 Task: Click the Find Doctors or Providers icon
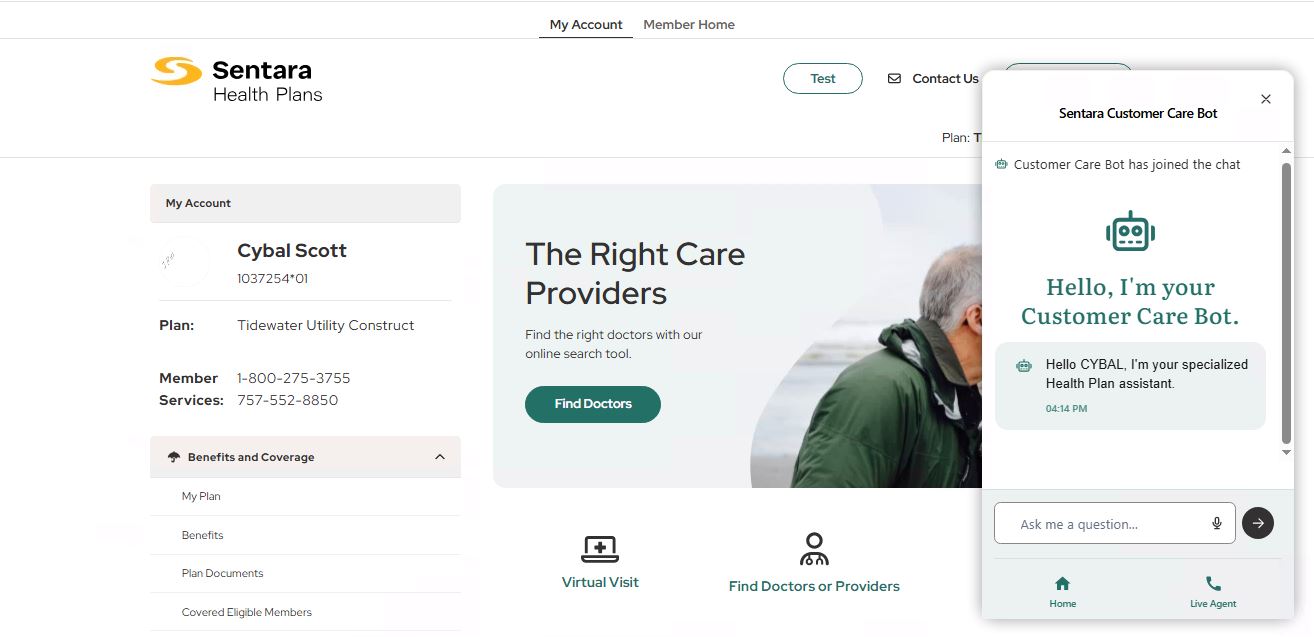(x=814, y=549)
